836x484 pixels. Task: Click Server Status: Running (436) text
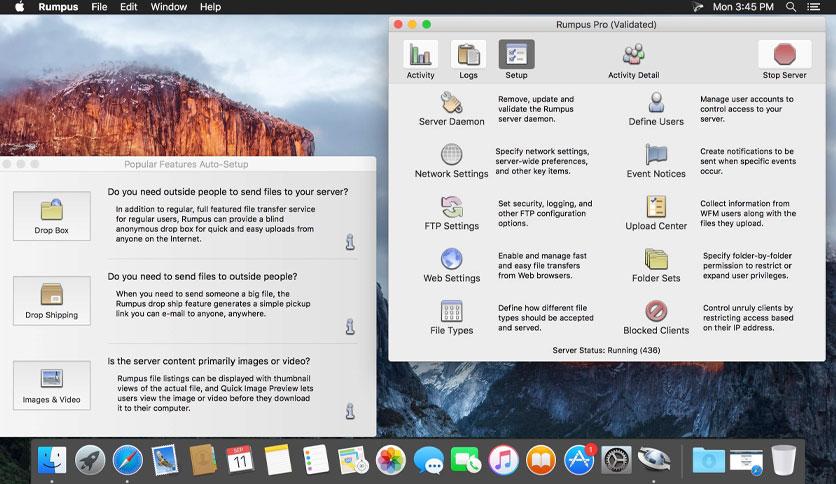606,350
